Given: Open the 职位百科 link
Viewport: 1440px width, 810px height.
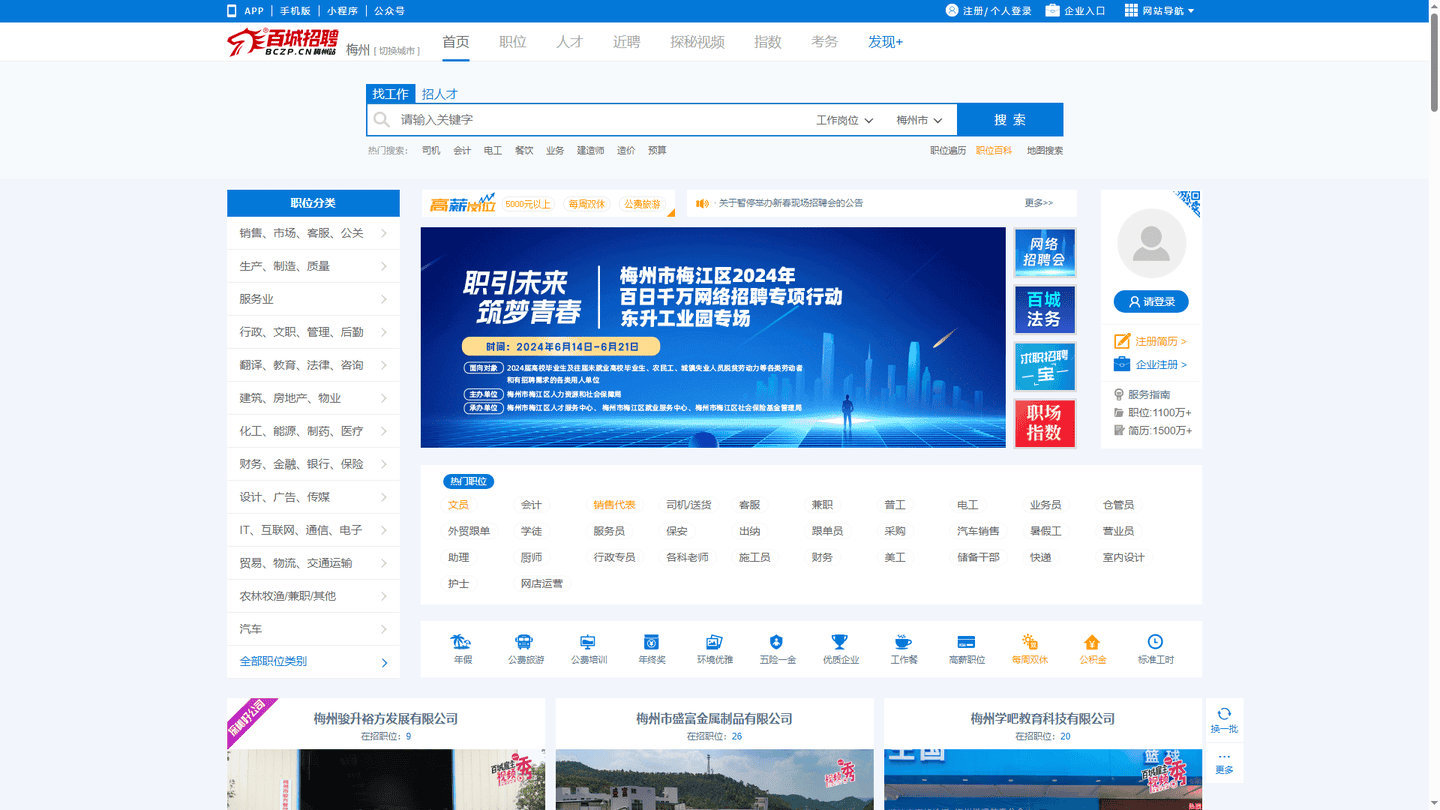Looking at the screenshot, I should pyautogui.click(x=994, y=151).
